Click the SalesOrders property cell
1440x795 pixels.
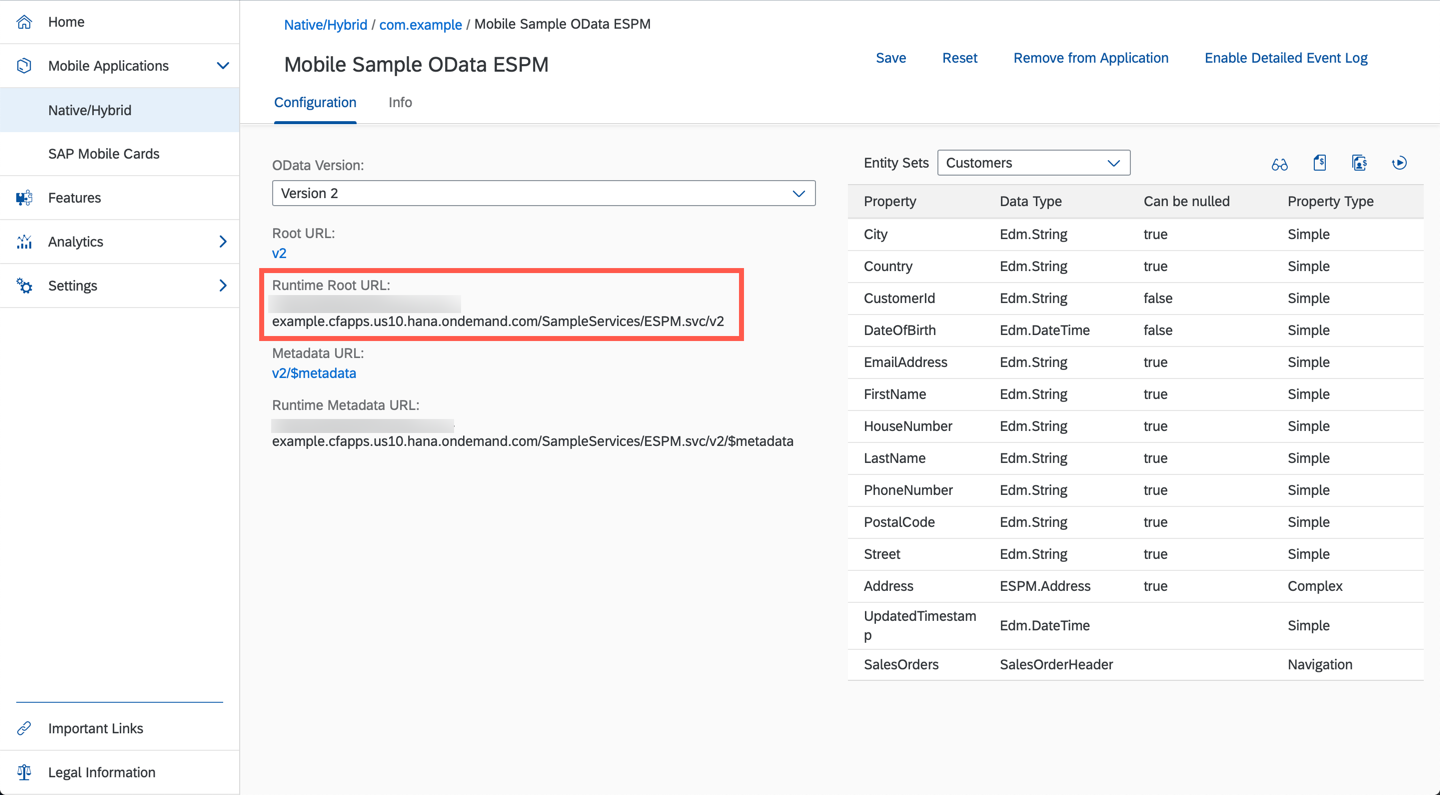pos(902,665)
